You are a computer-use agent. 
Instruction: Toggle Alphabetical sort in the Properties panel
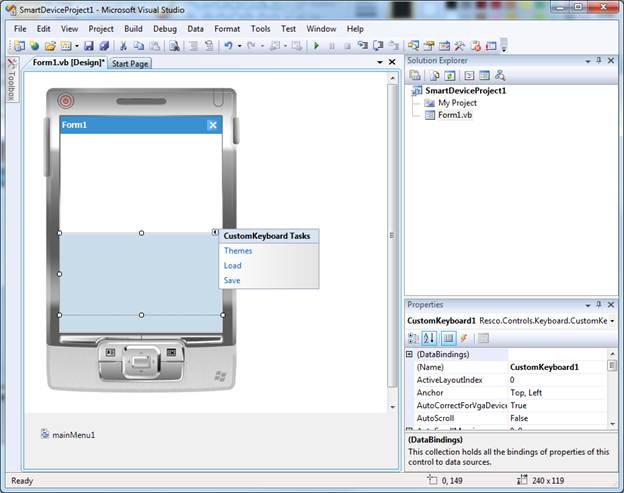pyautogui.click(x=430, y=338)
